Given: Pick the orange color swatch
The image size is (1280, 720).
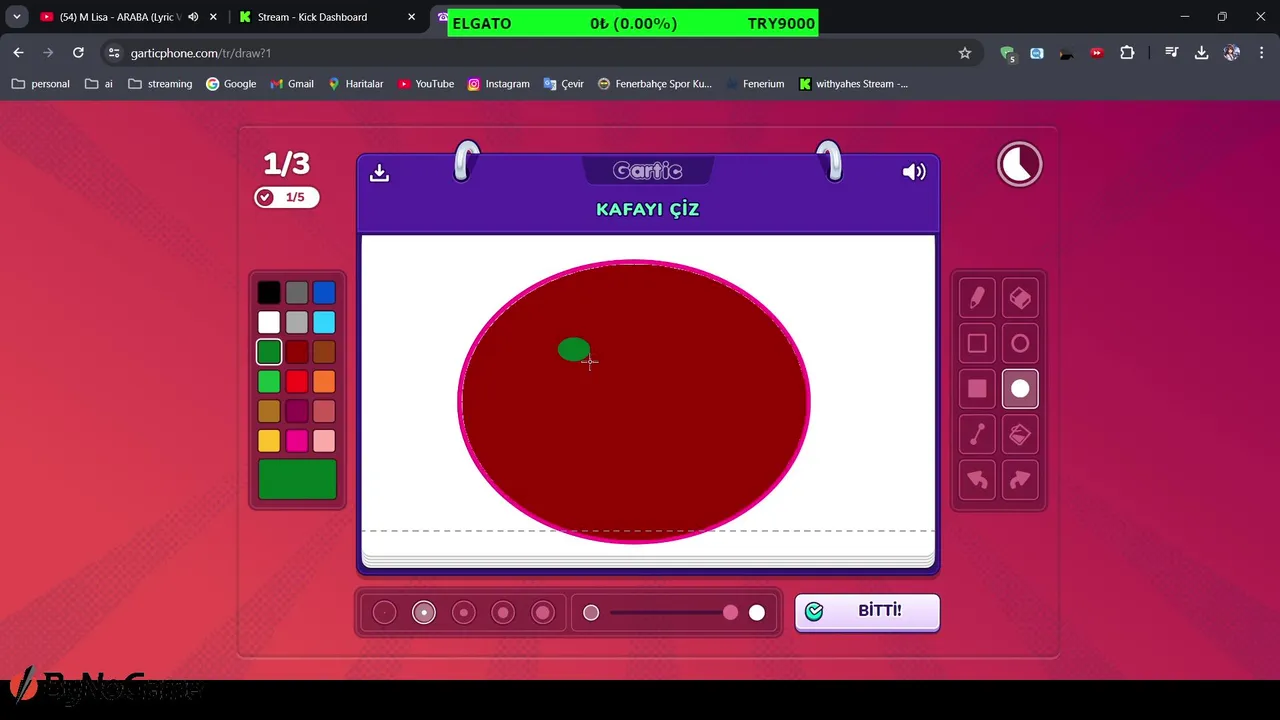Looking at the screenshot, I should pyautogui.click(x=324, y=381).
